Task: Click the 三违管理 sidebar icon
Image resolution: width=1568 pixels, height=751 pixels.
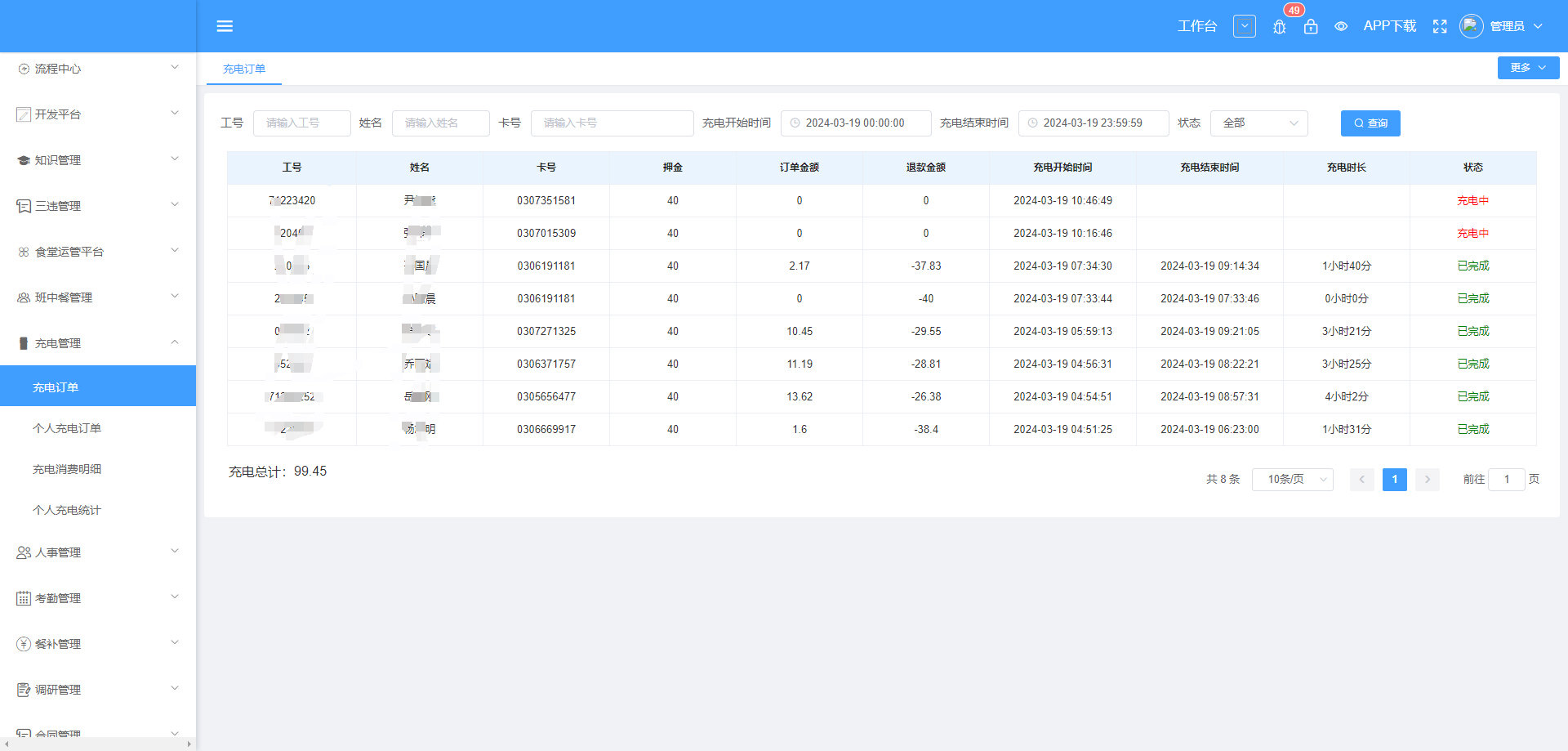Action: [x=24, y=206]
